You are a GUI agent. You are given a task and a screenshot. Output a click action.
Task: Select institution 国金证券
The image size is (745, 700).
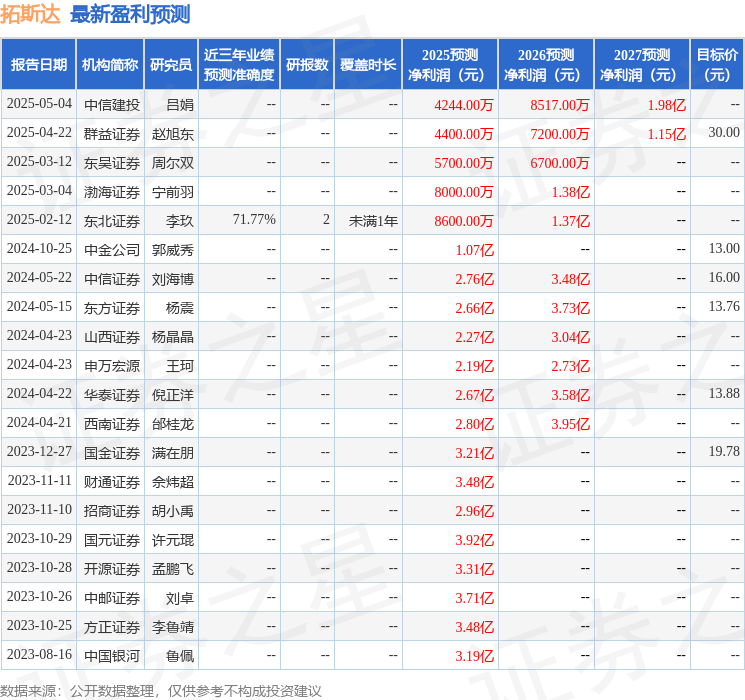pyautogui.click(x=112, y=453)
